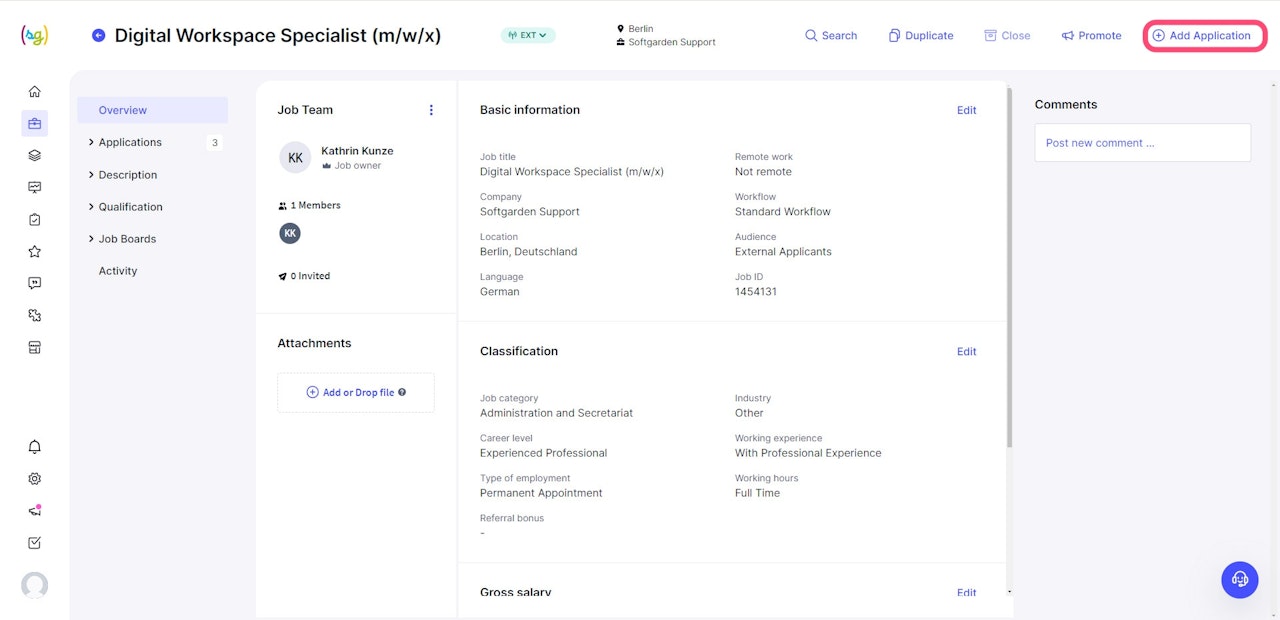The height and width of the screenshot is (620, 1280).
Task: Open the puzzle piece integrations icon
Action: (x=35, y=316)
